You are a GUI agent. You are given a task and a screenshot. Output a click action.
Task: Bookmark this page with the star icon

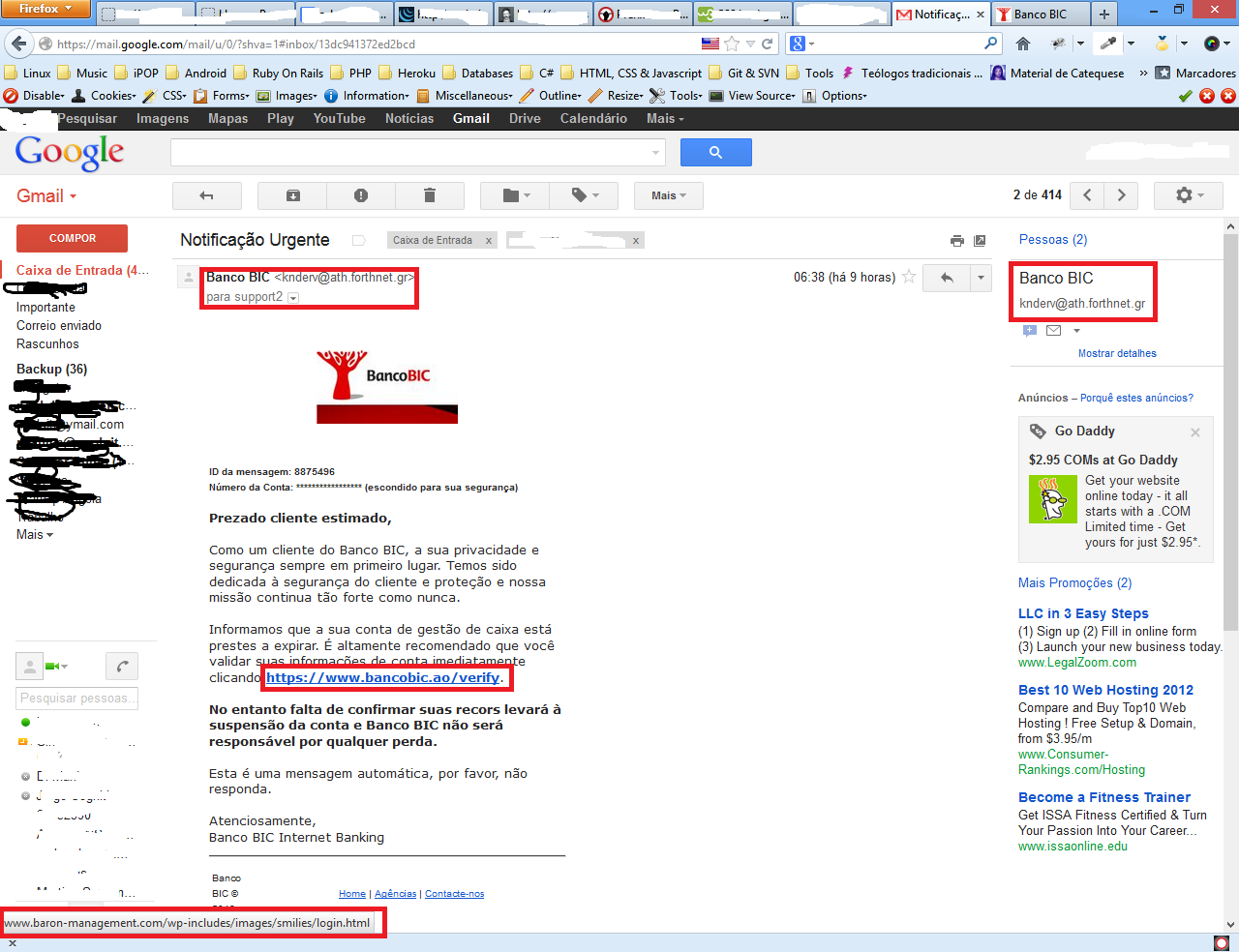click(x=732, y=44)
